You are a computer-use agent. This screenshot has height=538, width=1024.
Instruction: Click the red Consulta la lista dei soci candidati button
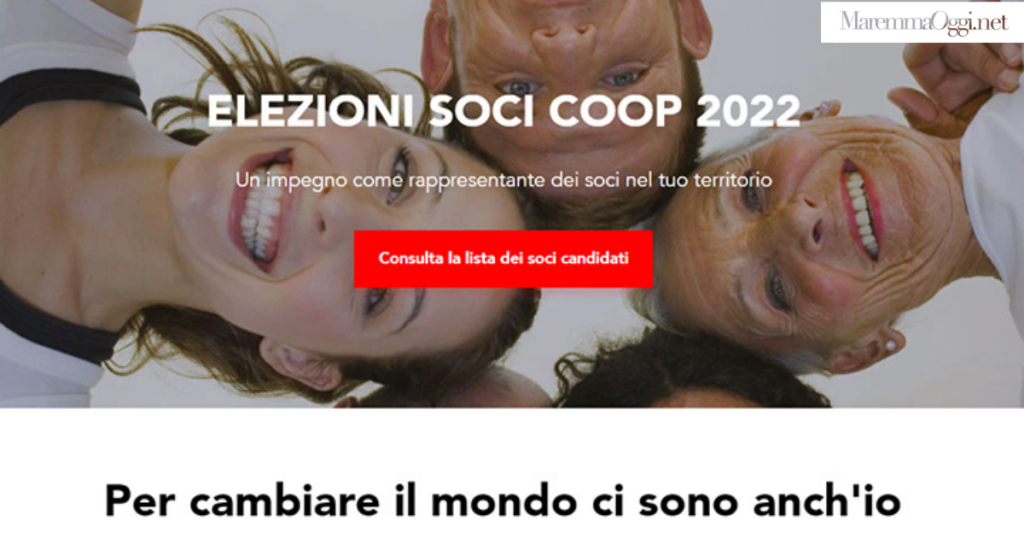coord(503,259)
